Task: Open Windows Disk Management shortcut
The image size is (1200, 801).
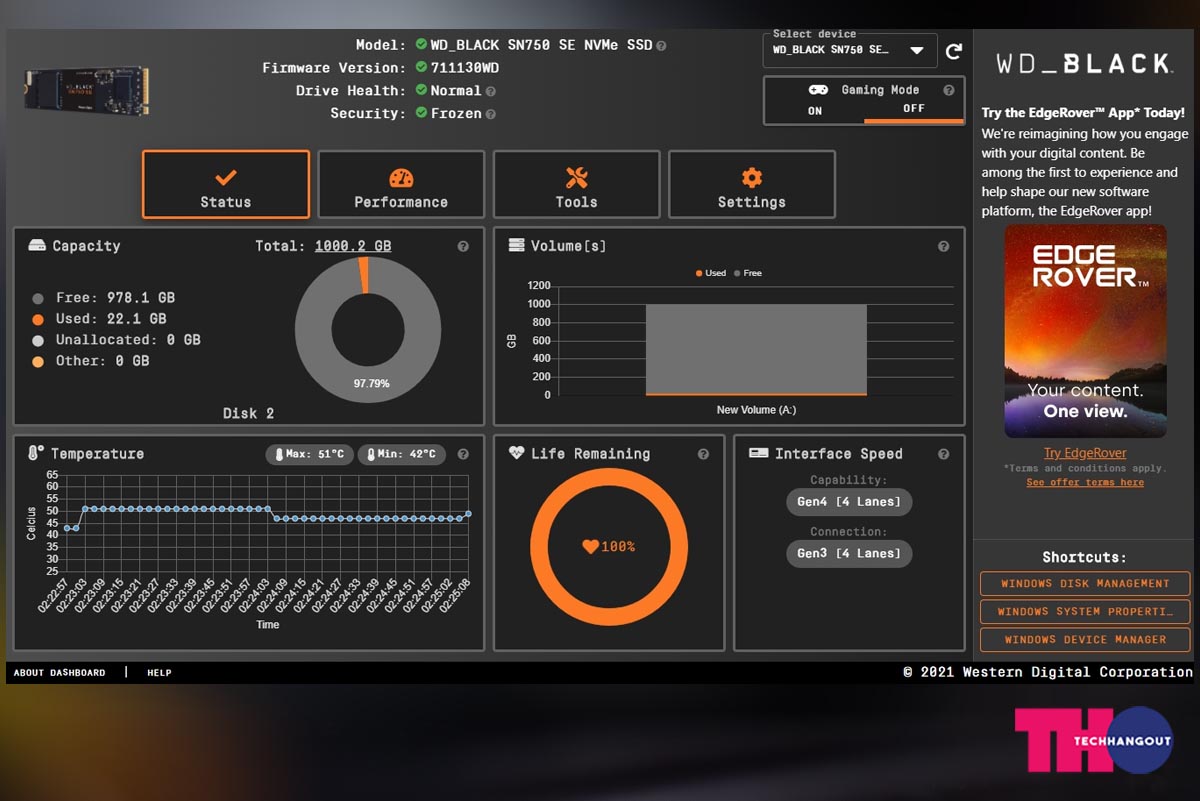Action: pos(1085,584)
